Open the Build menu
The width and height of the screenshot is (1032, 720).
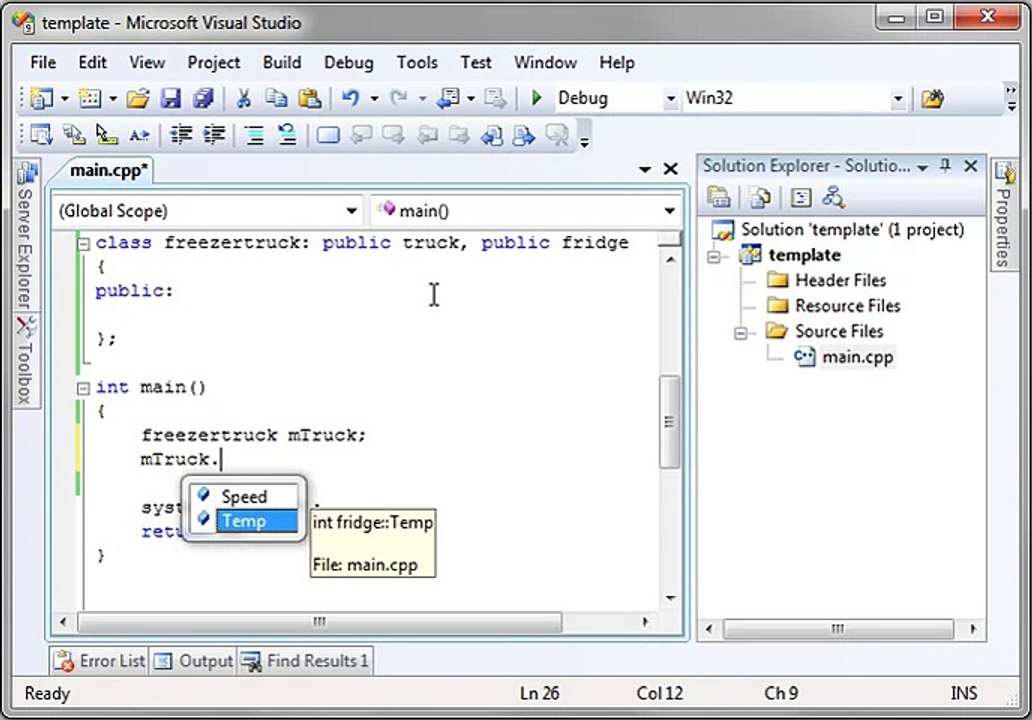282,63
